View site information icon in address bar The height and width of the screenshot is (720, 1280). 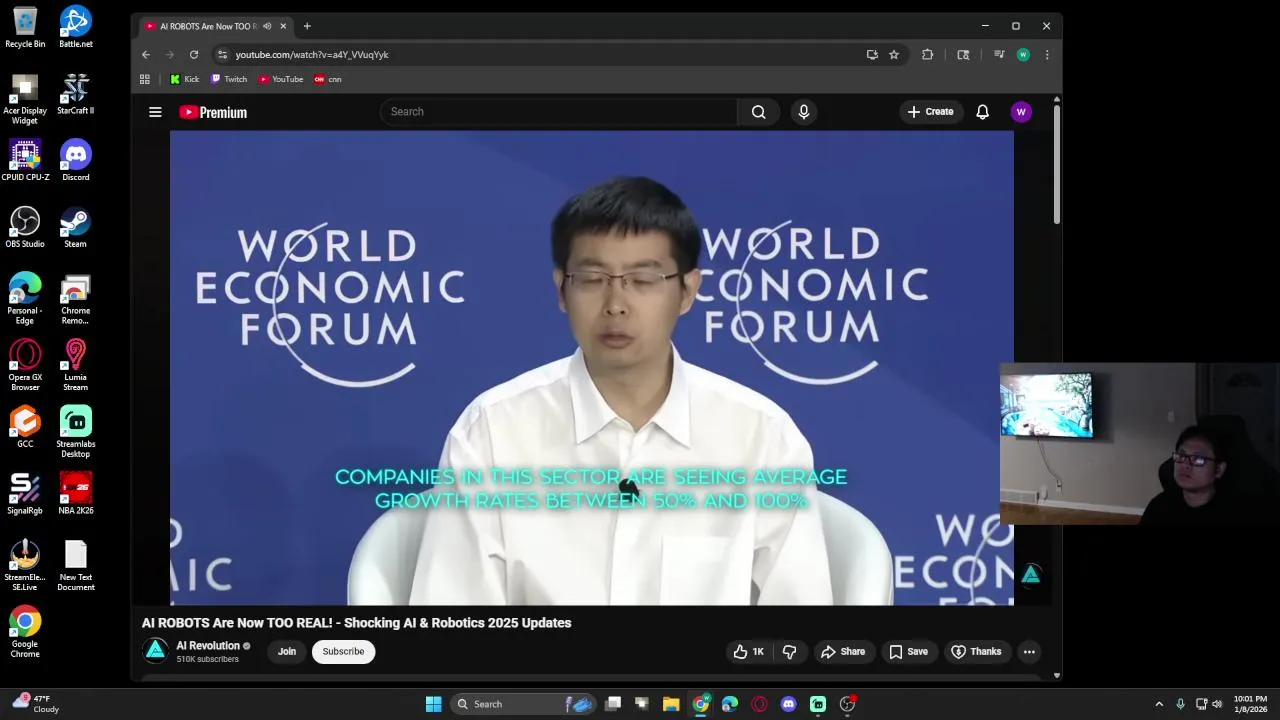(x=222, y=55)
